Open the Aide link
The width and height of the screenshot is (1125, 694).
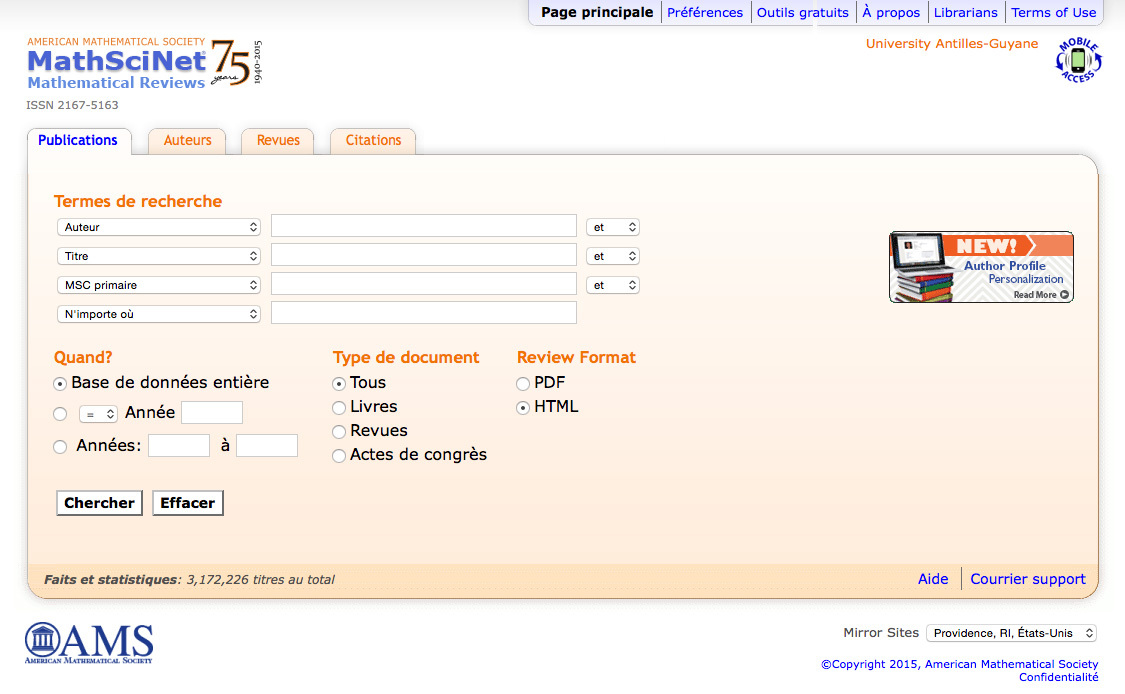pos(932,579)
